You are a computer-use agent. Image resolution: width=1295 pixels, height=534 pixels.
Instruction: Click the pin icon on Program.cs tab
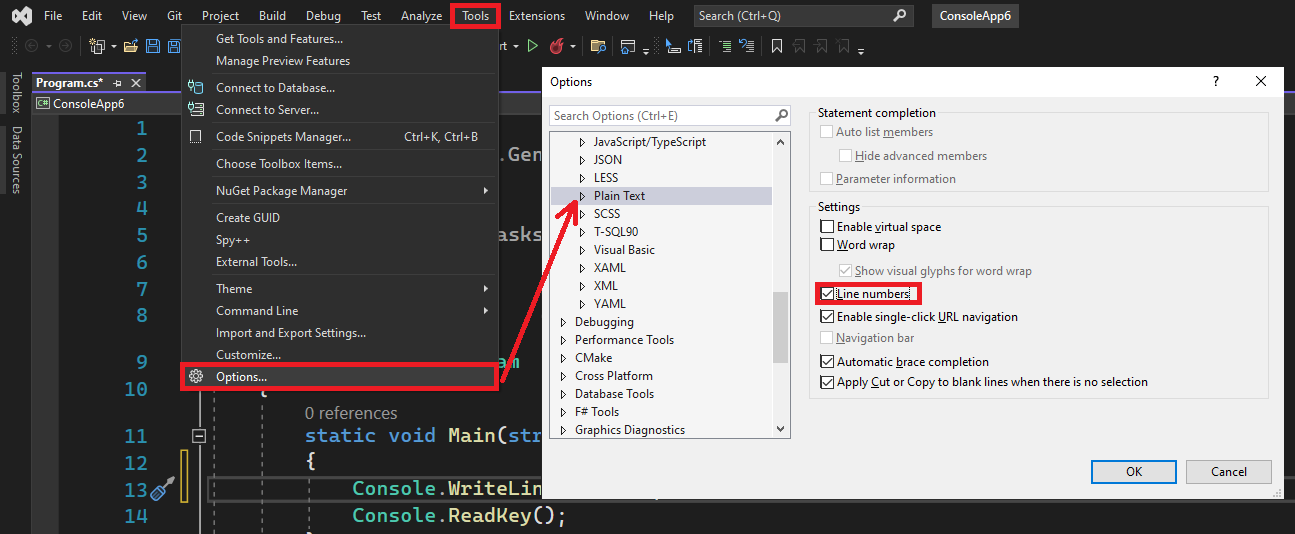(118, 83)
